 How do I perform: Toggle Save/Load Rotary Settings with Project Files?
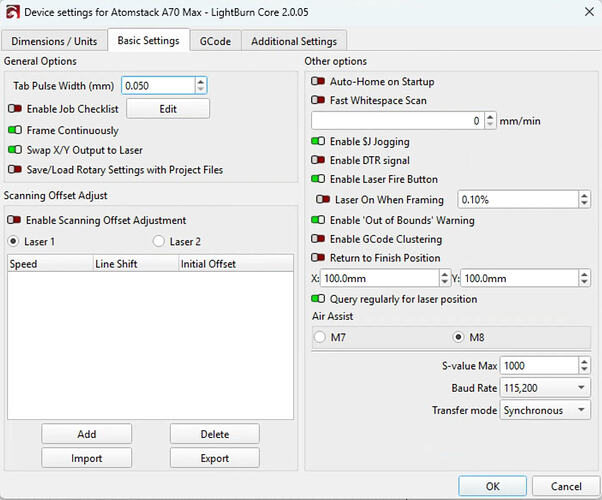15,169
